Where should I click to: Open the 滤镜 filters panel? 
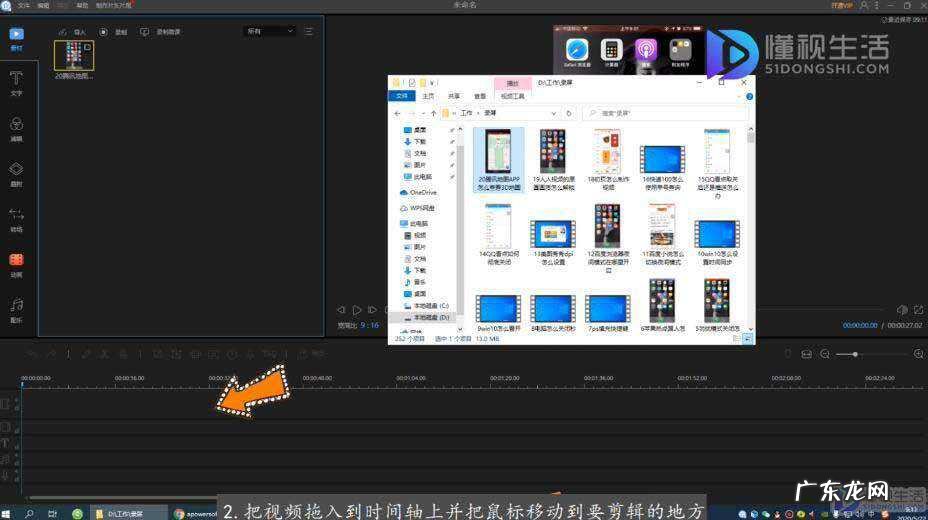[x=16, y=128]
